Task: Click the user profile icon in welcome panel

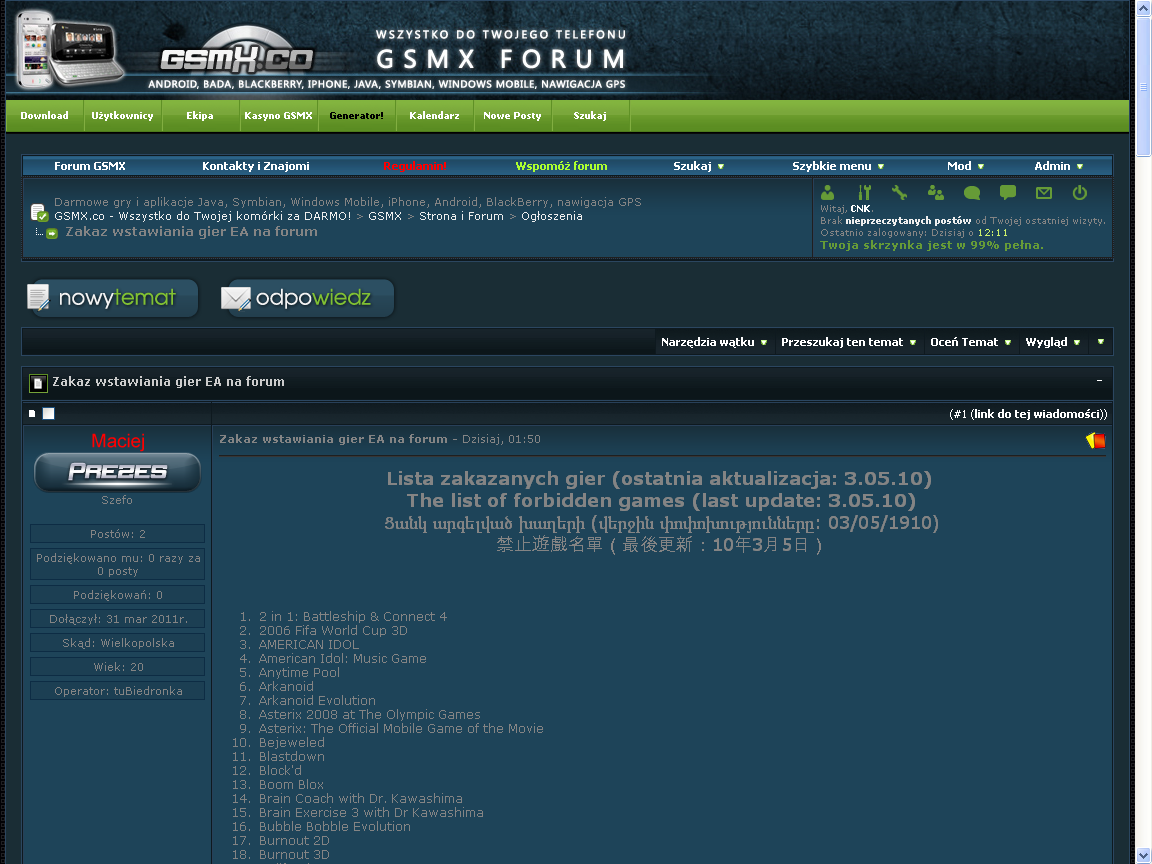Action: (827, 193)
